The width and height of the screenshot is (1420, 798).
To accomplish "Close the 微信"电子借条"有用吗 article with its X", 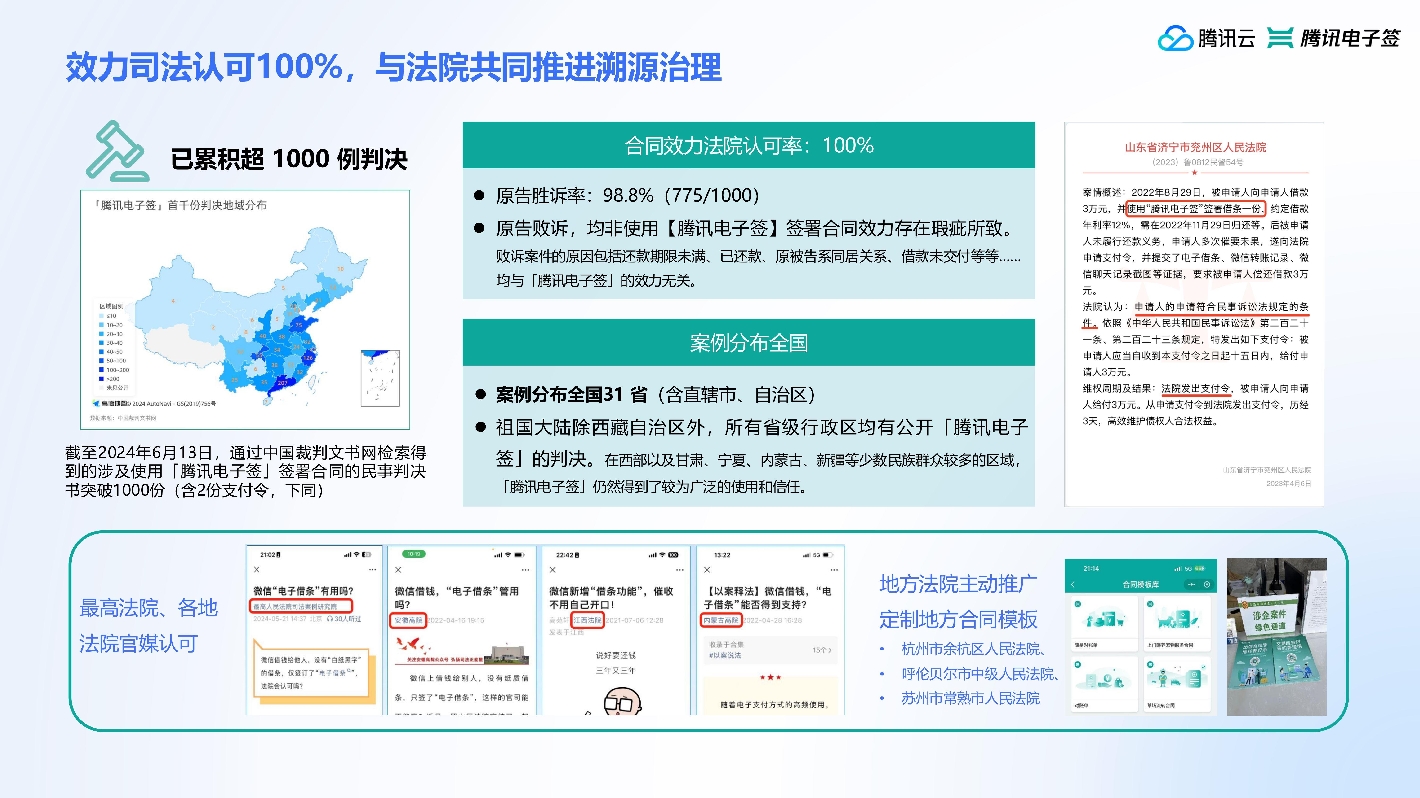I will pos(258,569).
